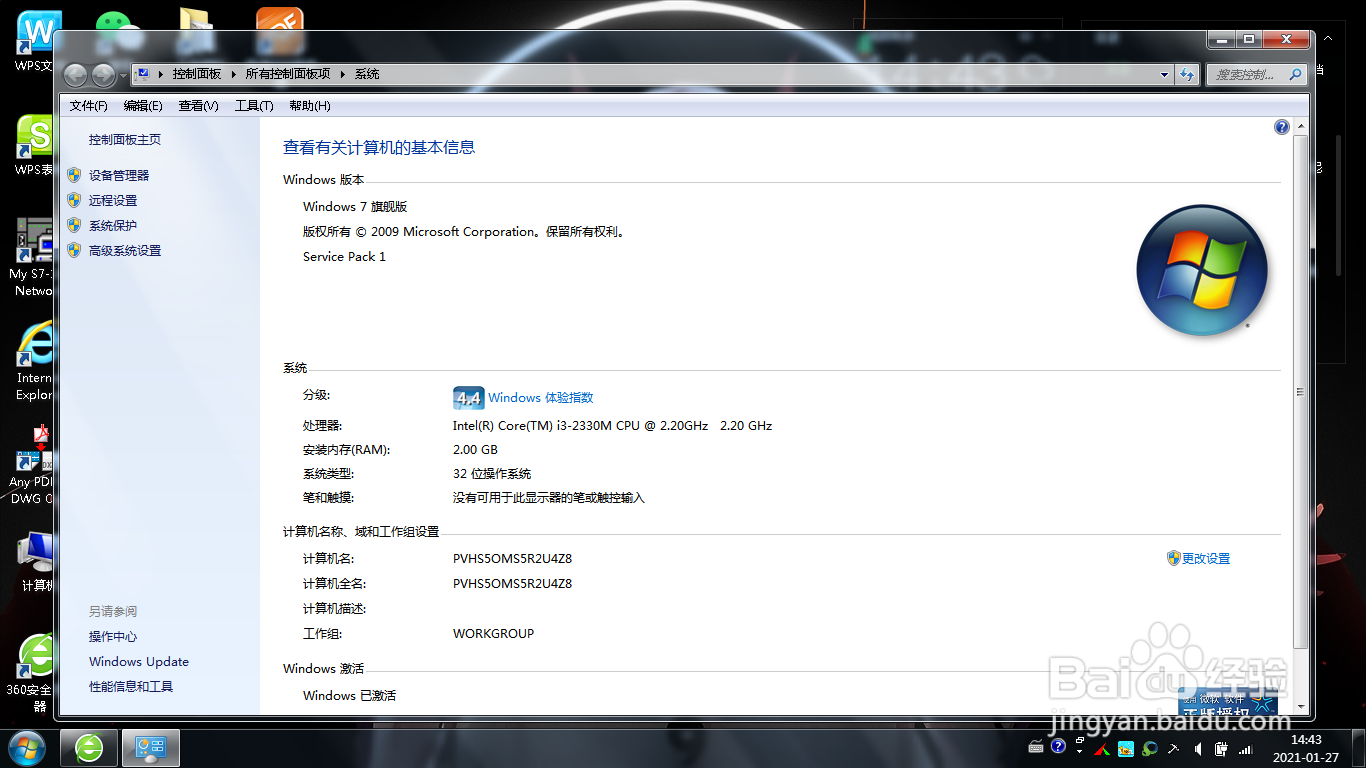Viewport: 1366px width, 768px height.
Task: Click the 4.4 experience index badge
Action: [468, 398]
